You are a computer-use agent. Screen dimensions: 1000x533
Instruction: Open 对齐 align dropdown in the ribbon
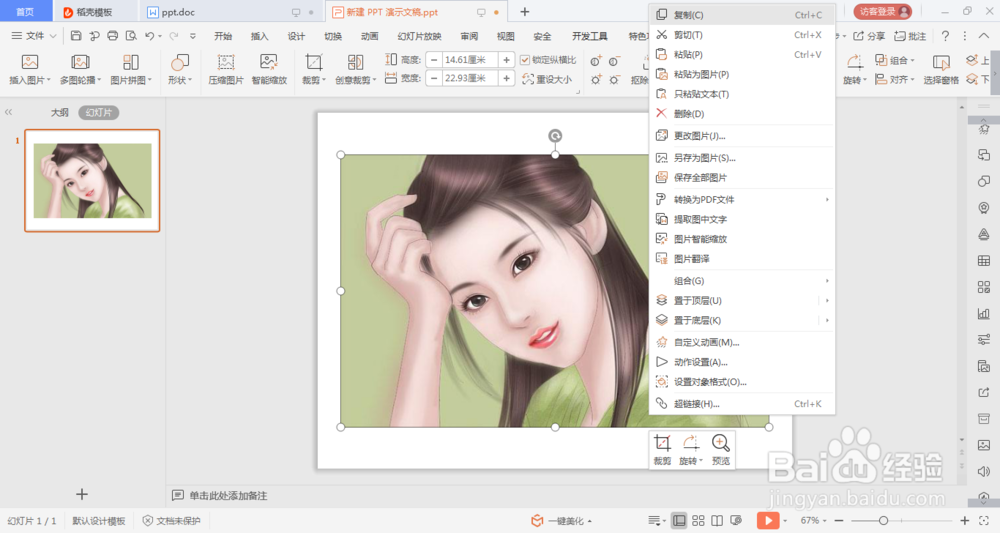(895, 79)
